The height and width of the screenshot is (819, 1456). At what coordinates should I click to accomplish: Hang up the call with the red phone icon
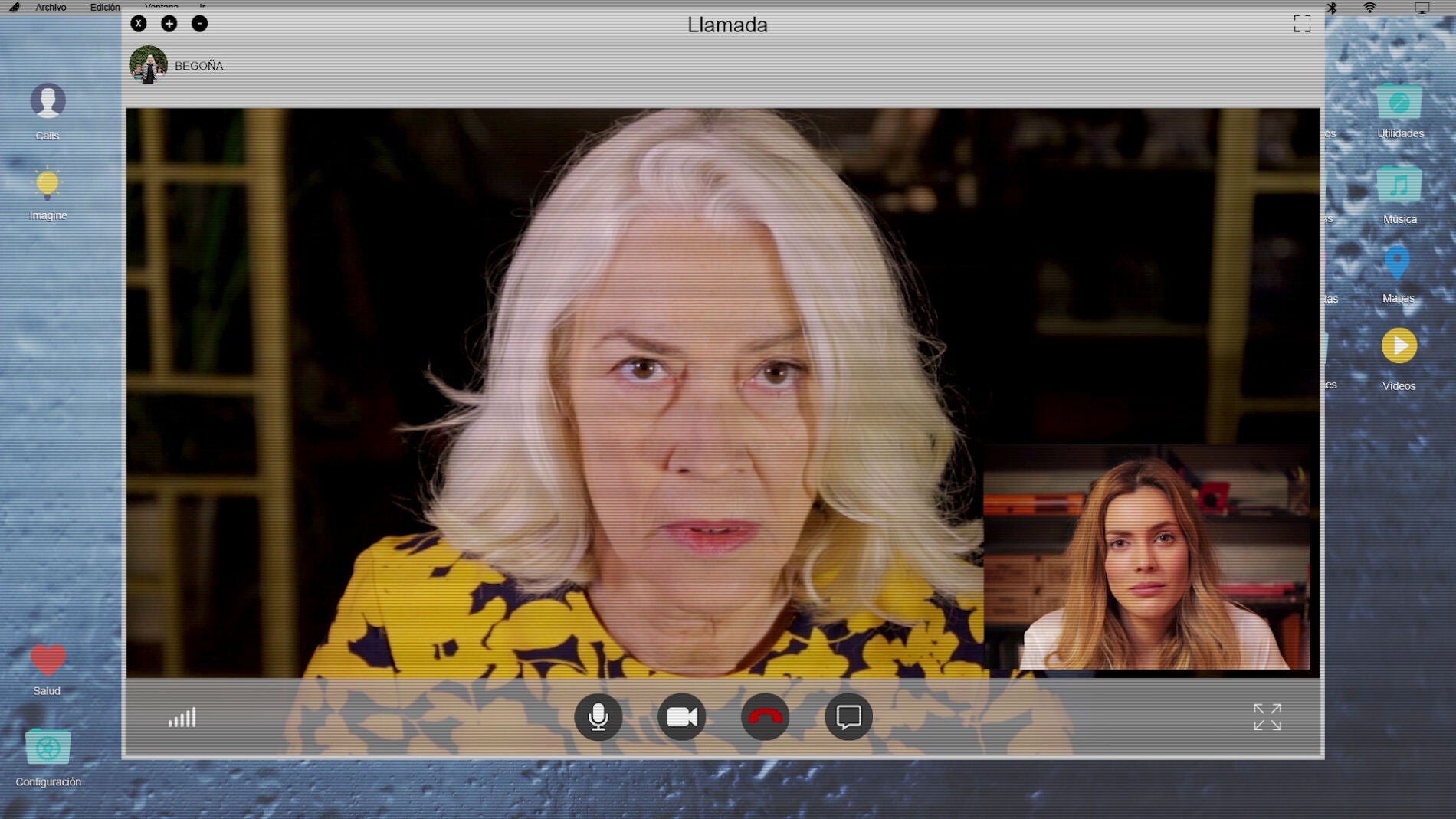766,716
